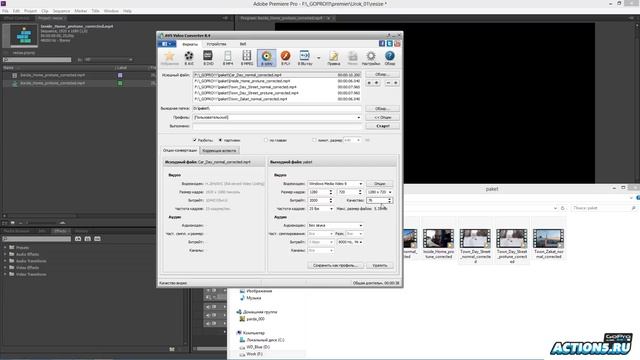Click the output folder path field
This screenshot has width=640, height=360.
[x=277, y=109]
